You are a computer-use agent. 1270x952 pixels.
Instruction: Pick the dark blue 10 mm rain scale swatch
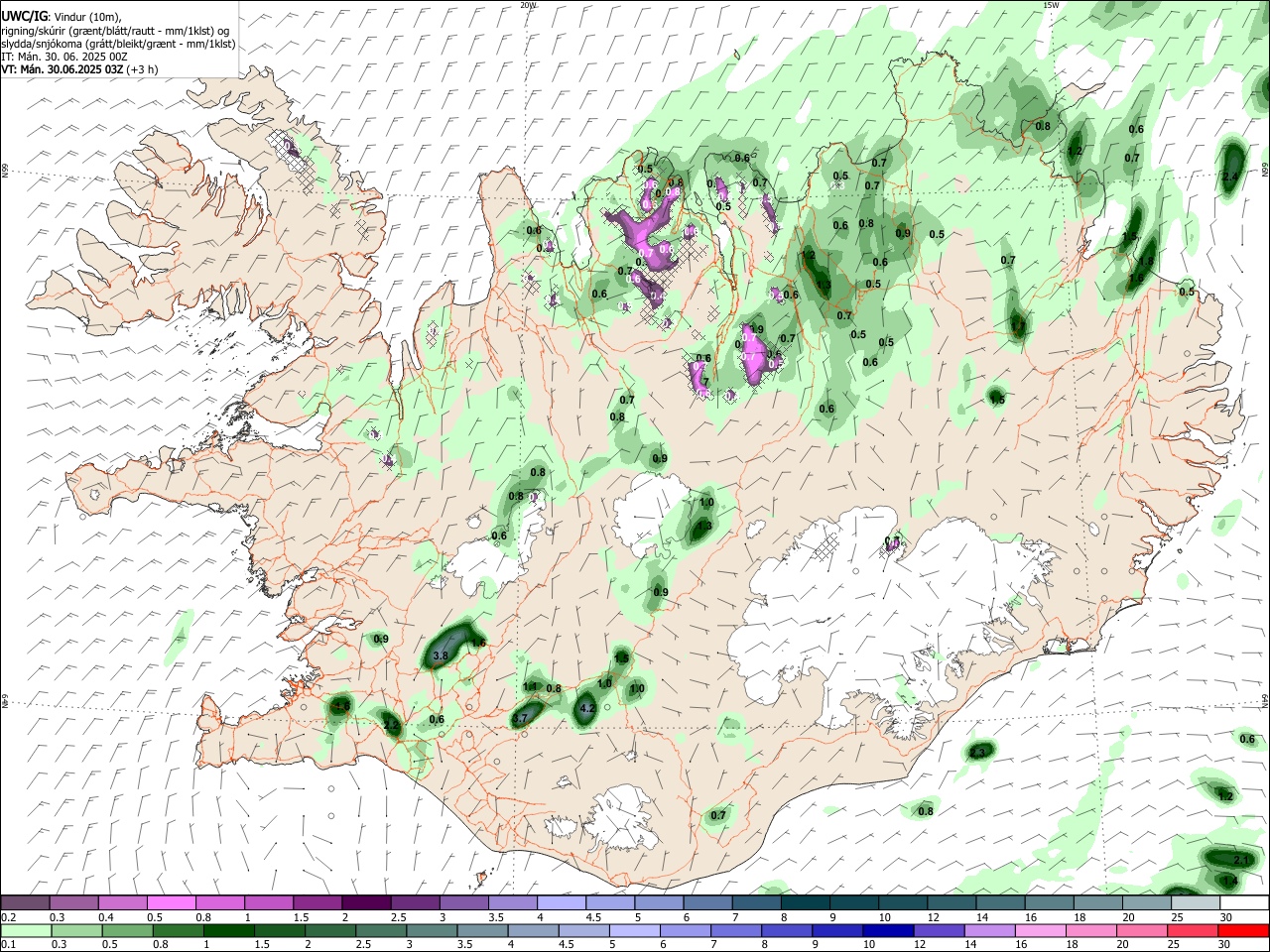(886, 930)
